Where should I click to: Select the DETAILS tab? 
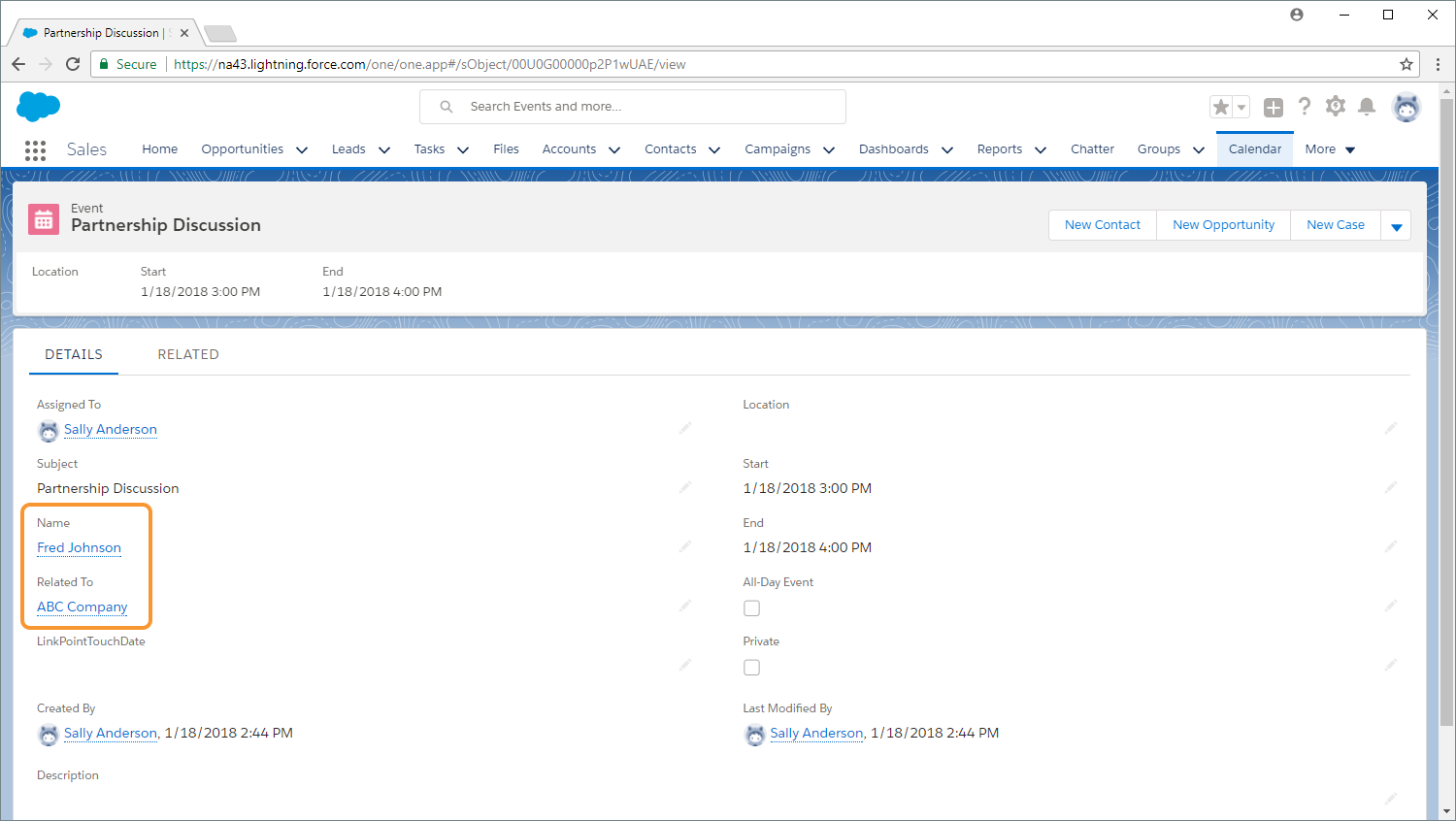pyautogui.click(x=74, y=355)
